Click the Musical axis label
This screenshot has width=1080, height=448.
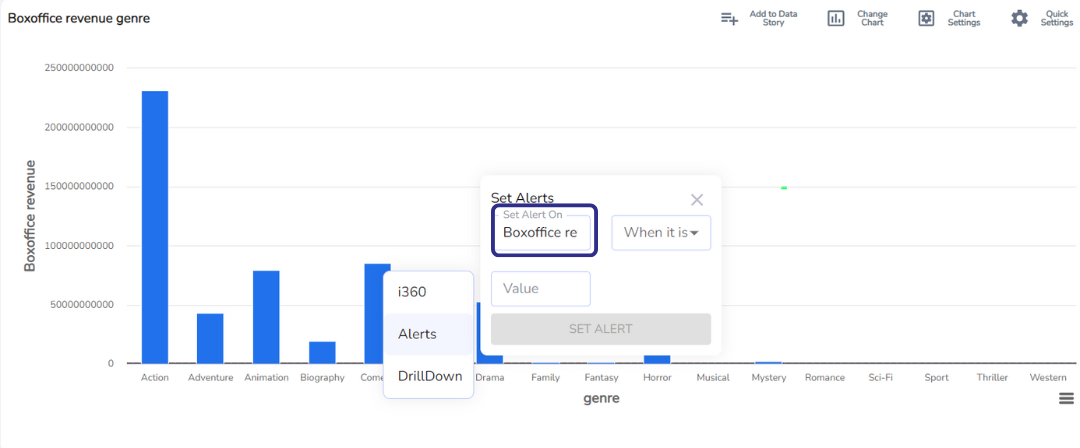713,378
